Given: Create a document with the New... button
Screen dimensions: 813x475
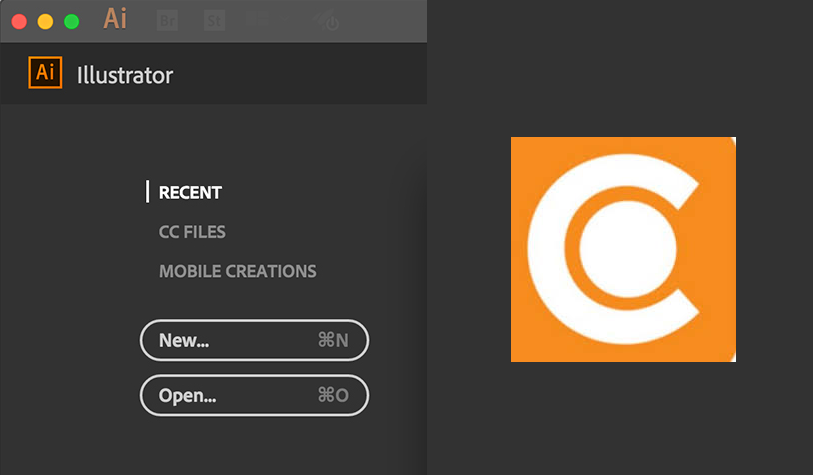Looking at the screenshot, I should 254,340.
